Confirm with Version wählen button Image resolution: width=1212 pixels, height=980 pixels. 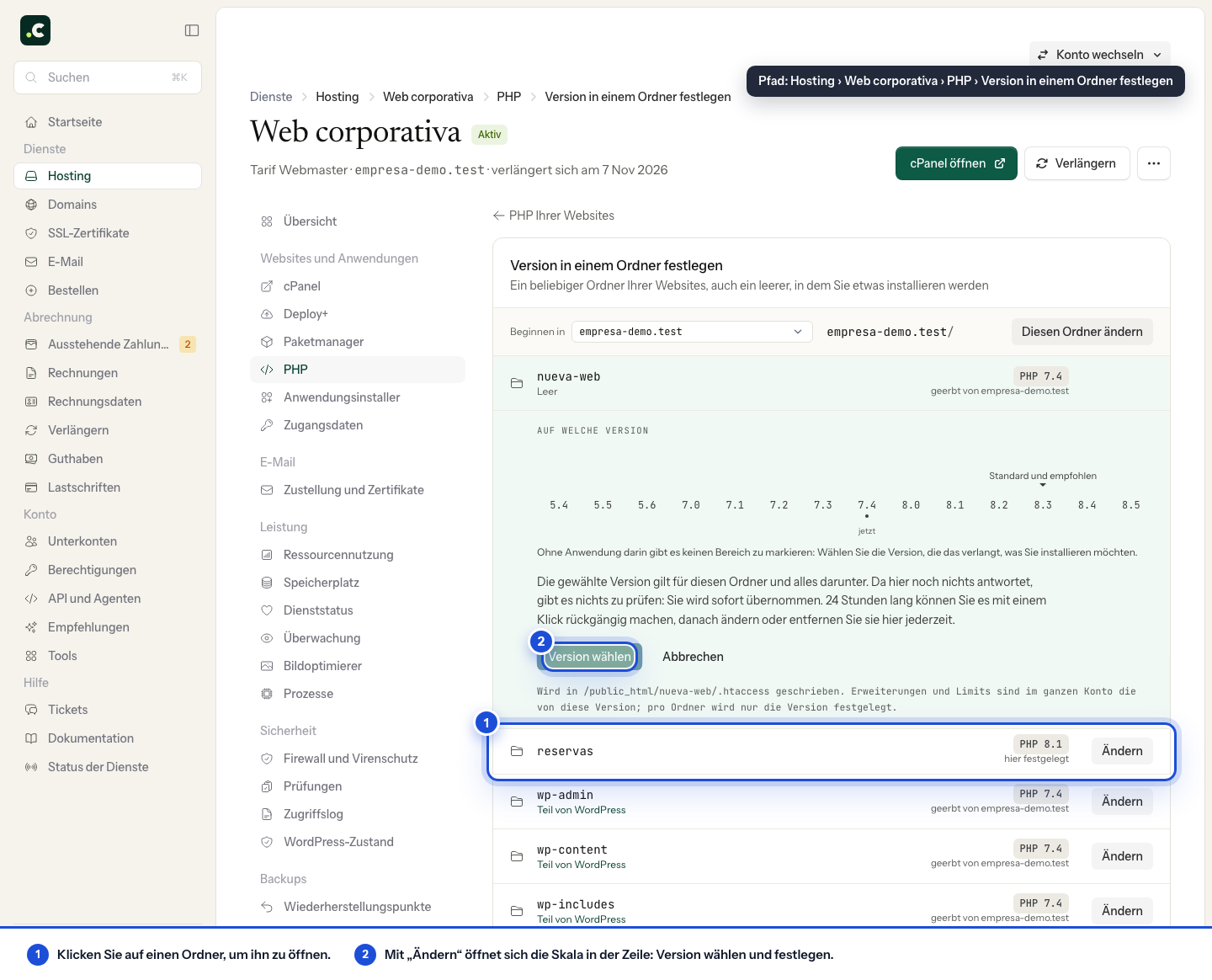tap(589, 657)
